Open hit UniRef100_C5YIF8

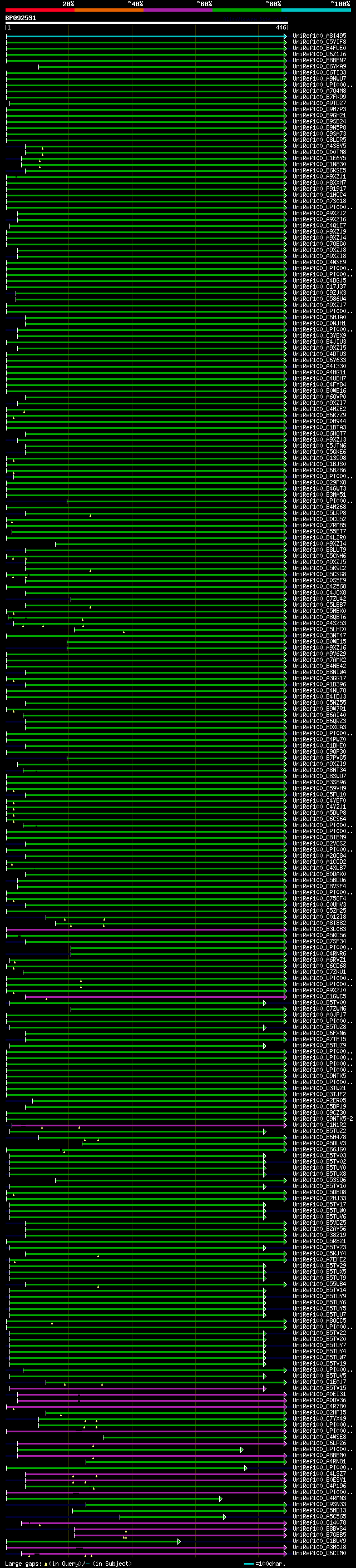click(319, 42)
